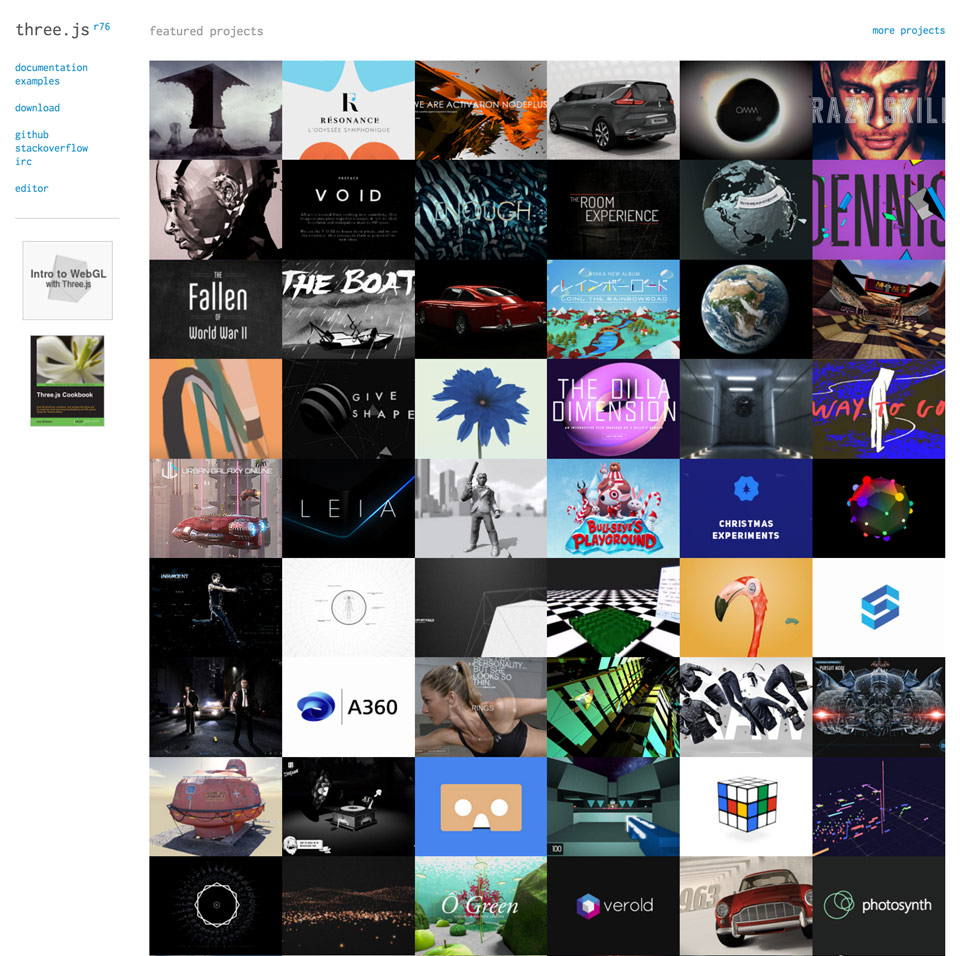The height and width of the screenshot is (956, 960).
Task: Open the Rubik's cube project
Action: click(746, 807)
